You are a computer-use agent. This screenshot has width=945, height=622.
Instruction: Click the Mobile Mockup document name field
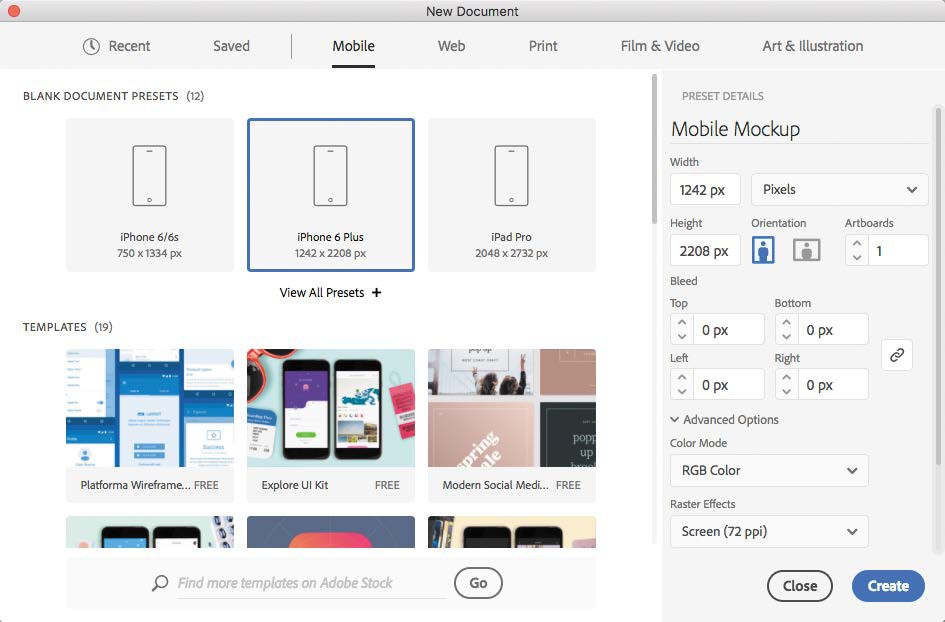pyautogui.click(x=799, y=129)
